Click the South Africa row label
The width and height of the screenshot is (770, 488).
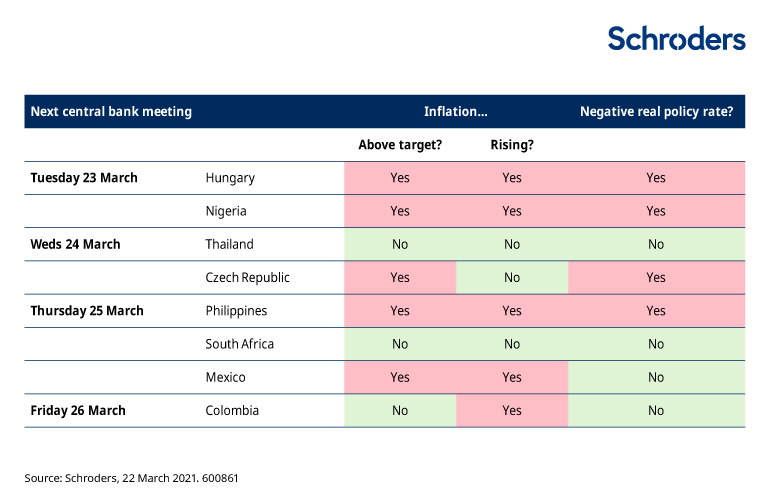pyautogui.click(x=239, y=344)
